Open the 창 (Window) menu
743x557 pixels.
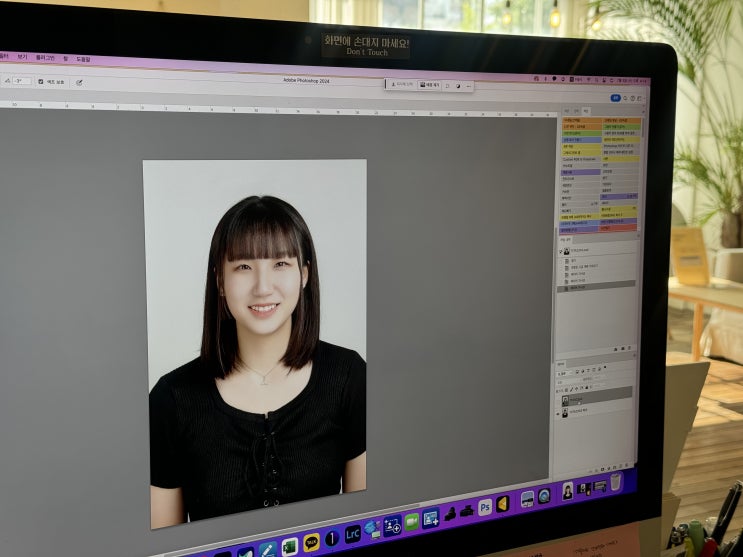point(65,58)
